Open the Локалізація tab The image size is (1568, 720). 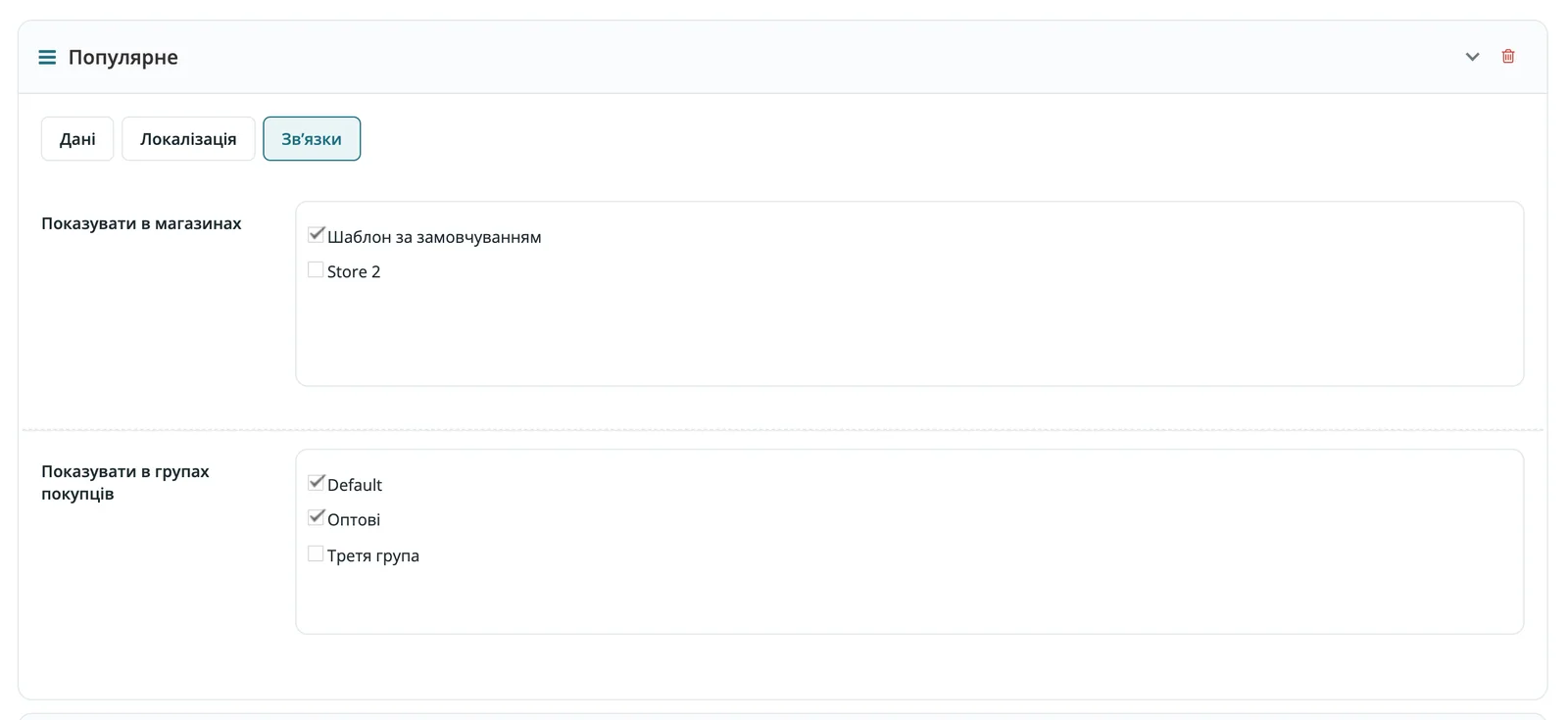(188, 139)
